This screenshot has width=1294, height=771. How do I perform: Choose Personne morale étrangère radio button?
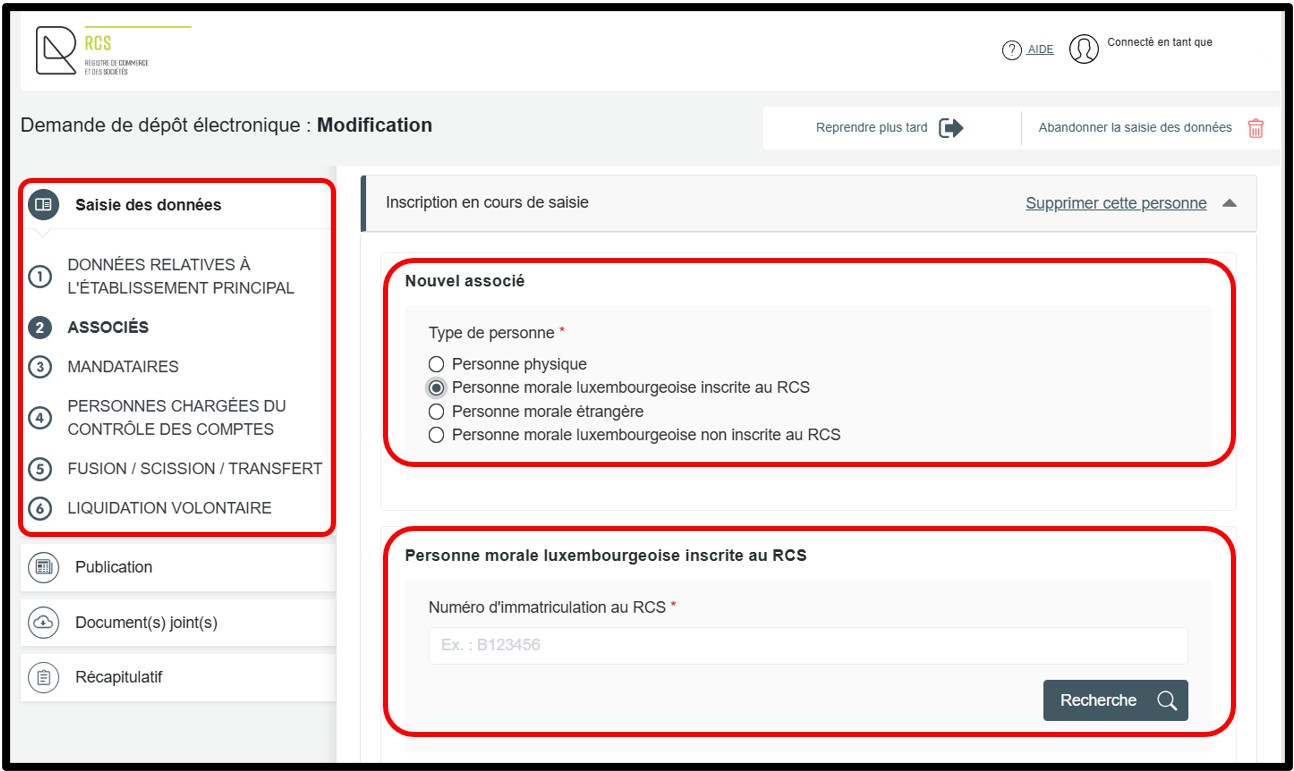pyautogui.click(x=436, y=411)
